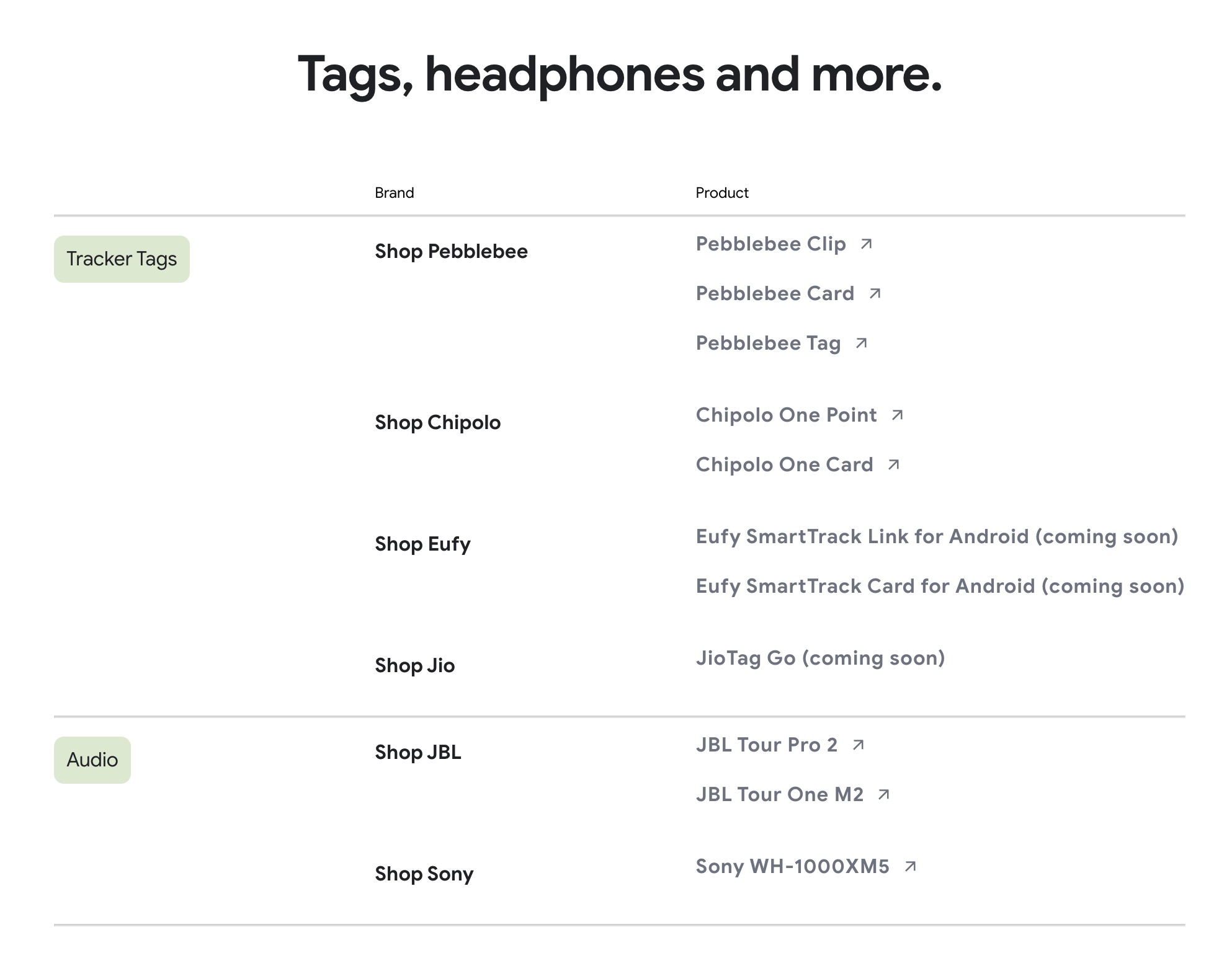Click Eufy SmartTrack Link for Android entry
The image size is (1232, 971).
(937, 537)
